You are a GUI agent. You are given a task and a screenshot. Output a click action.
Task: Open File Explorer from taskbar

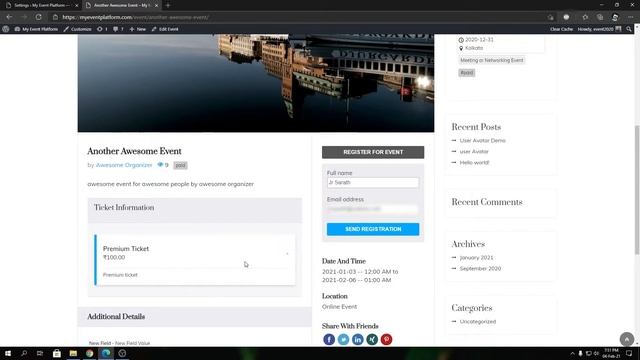73,353
